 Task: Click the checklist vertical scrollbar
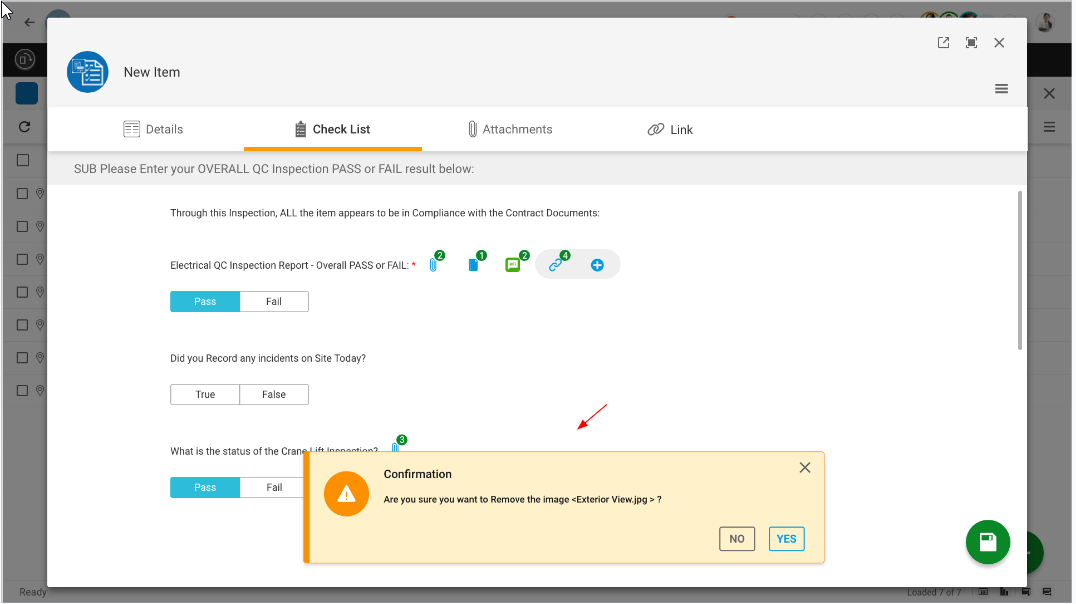click(x=1020, y=270)
